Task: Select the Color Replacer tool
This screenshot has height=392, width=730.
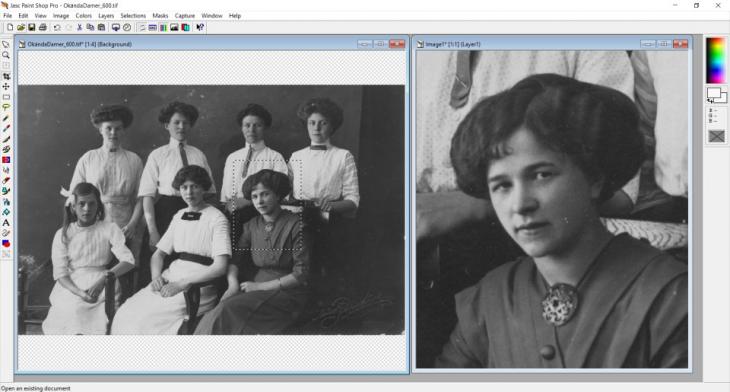Action: pos(6,160)
